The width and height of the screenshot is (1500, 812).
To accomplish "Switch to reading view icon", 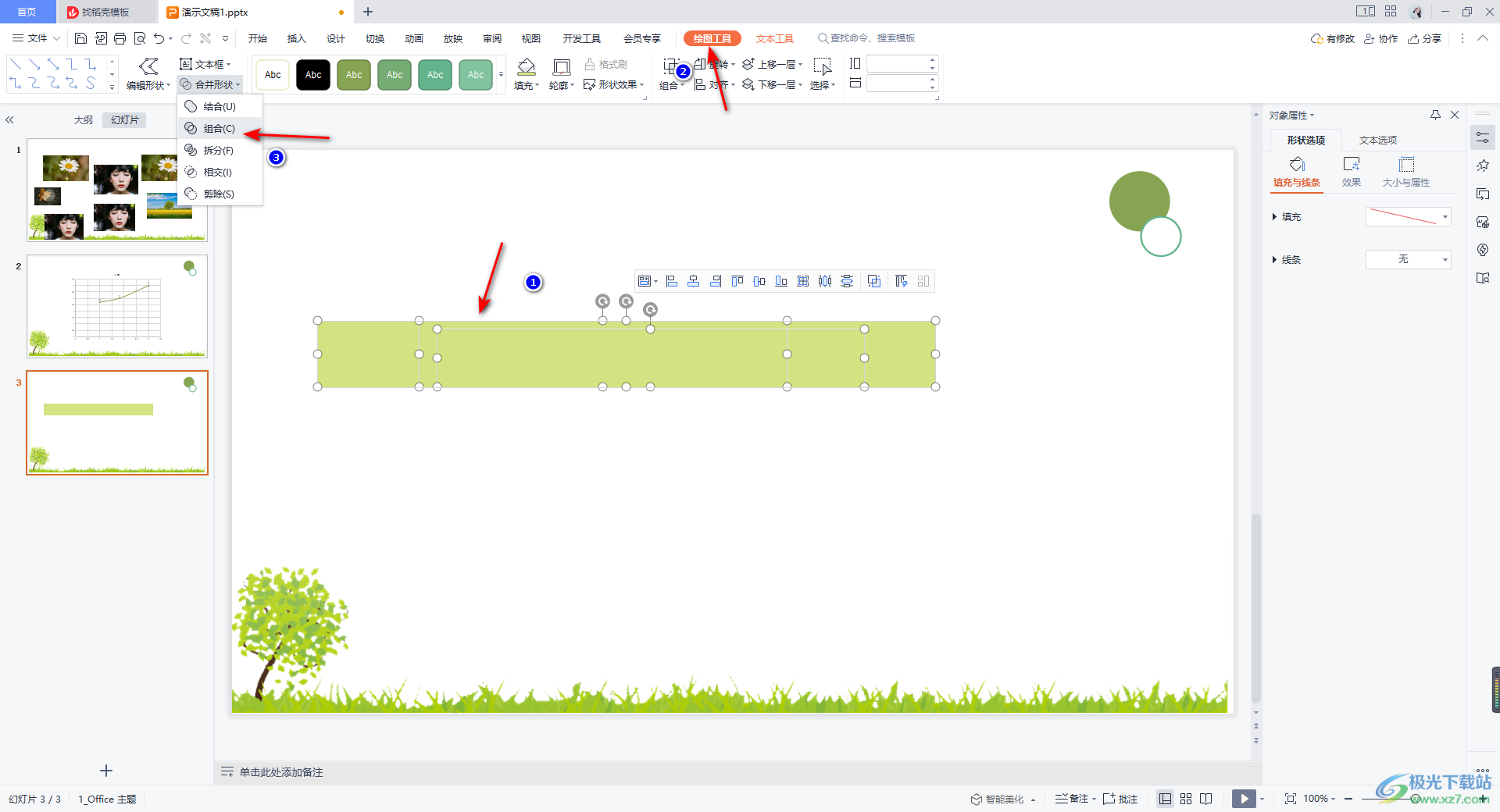I will pos(1206,799).
